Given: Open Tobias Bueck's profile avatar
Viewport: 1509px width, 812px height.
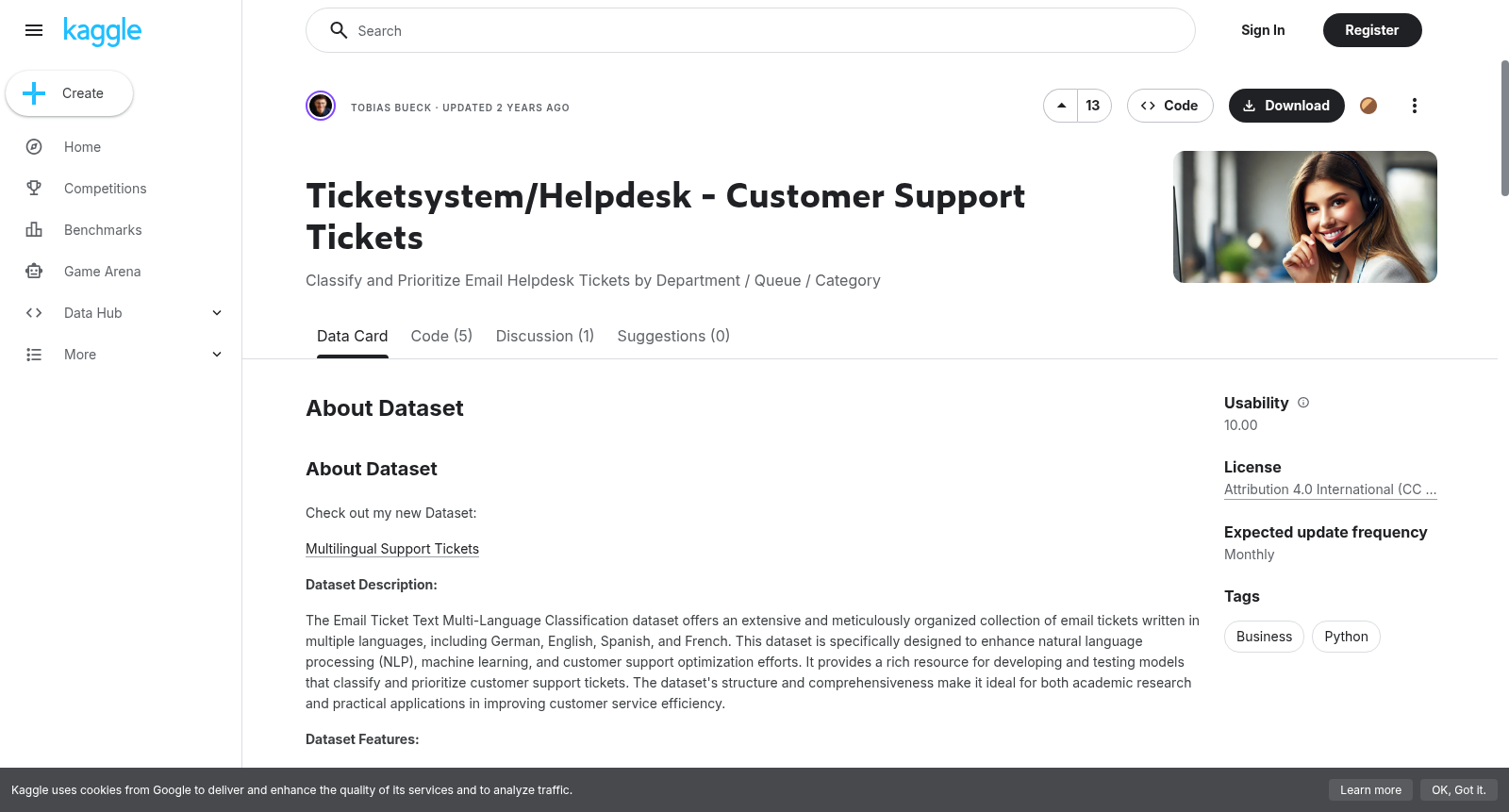Looking at the screenshot, I should (x=321, y=106).
